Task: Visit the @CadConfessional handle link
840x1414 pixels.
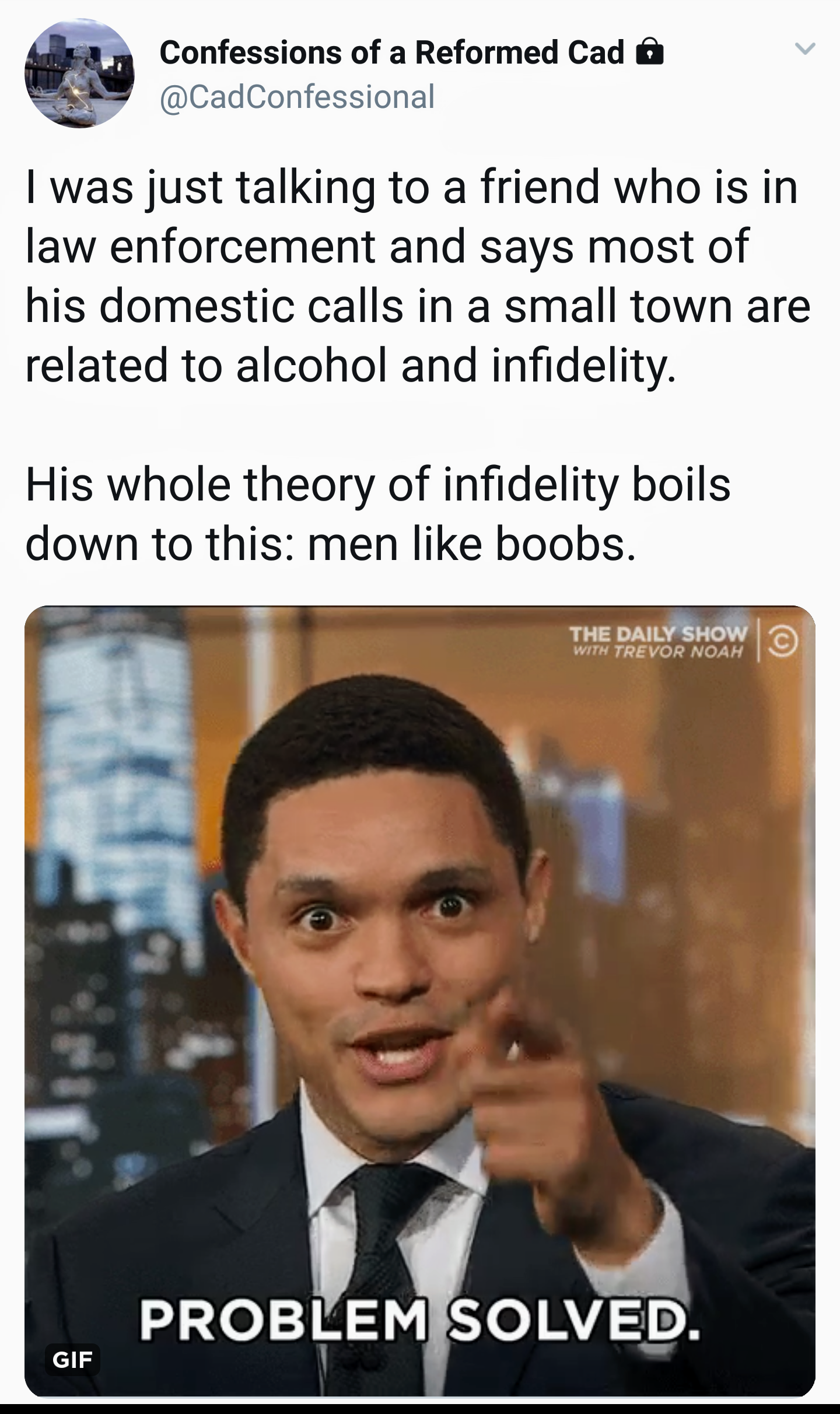Action: 297,96
